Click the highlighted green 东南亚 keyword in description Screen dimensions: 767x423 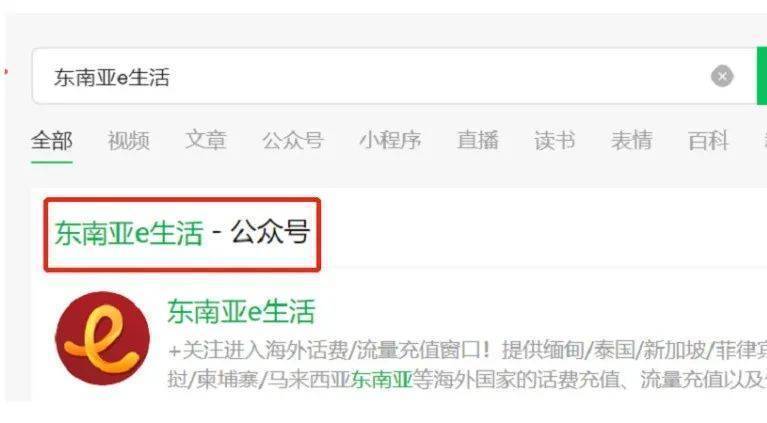click(x=382, y=379)
